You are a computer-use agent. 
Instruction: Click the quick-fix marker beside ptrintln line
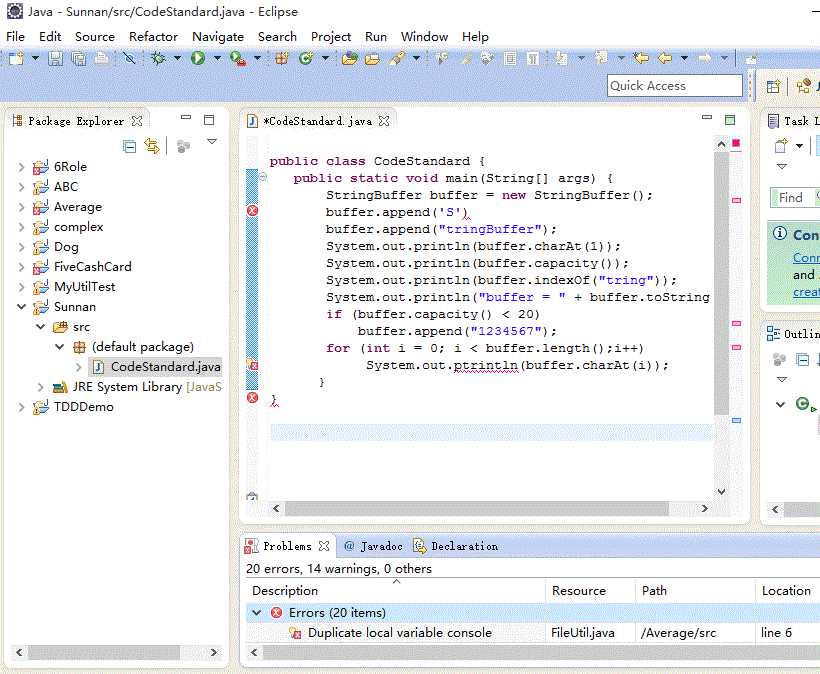(x=252, y=364)
